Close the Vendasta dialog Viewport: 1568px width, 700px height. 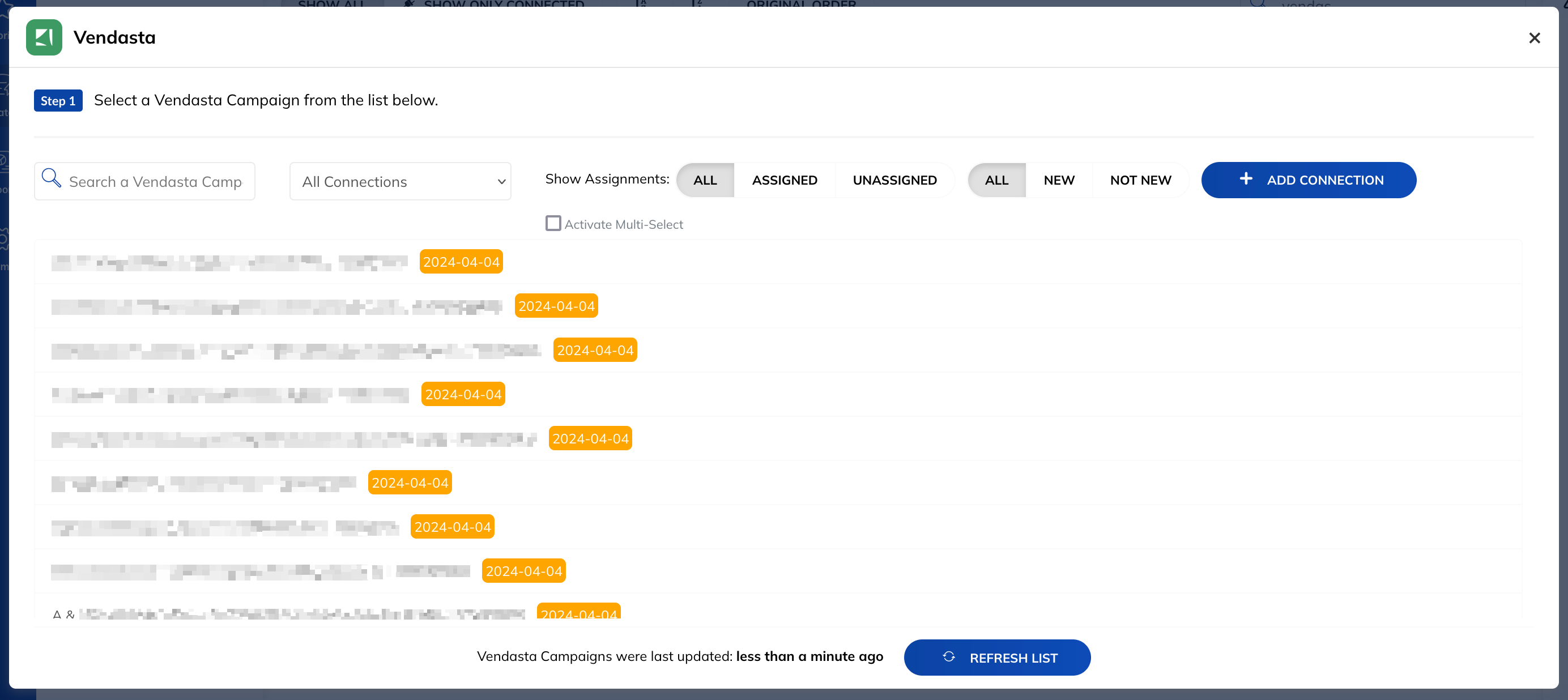point(1534,39)
